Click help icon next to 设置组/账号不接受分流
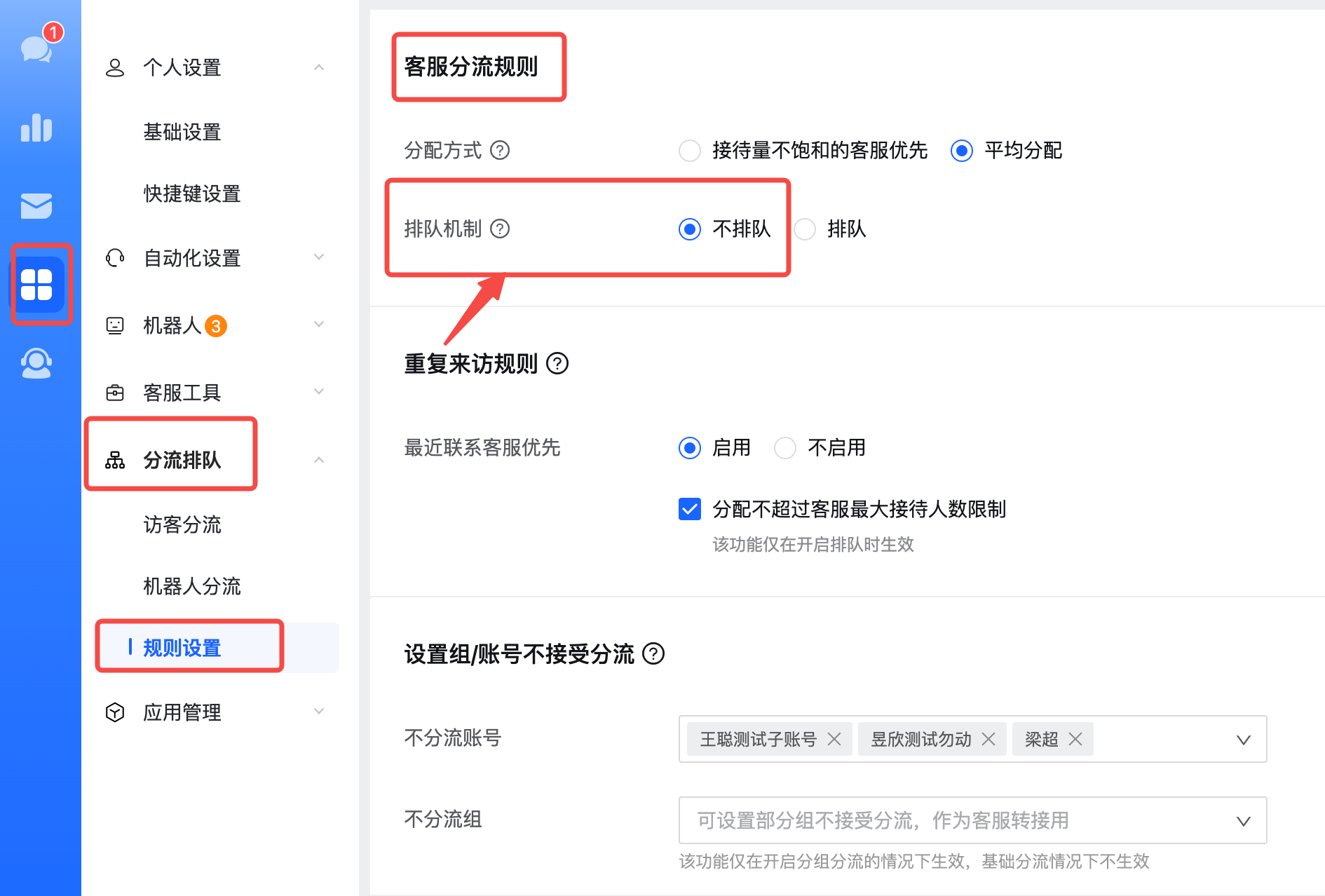The image size is (1325, 896). tap(653, 654)
